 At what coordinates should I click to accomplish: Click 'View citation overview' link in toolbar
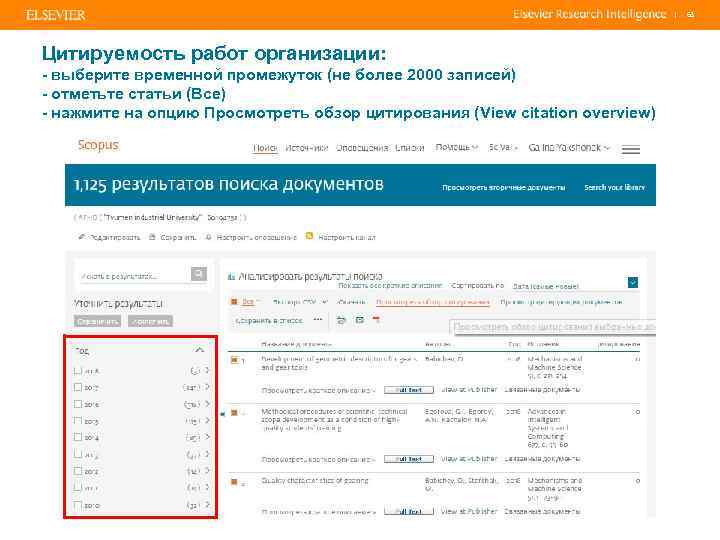[x=433, y=302]
